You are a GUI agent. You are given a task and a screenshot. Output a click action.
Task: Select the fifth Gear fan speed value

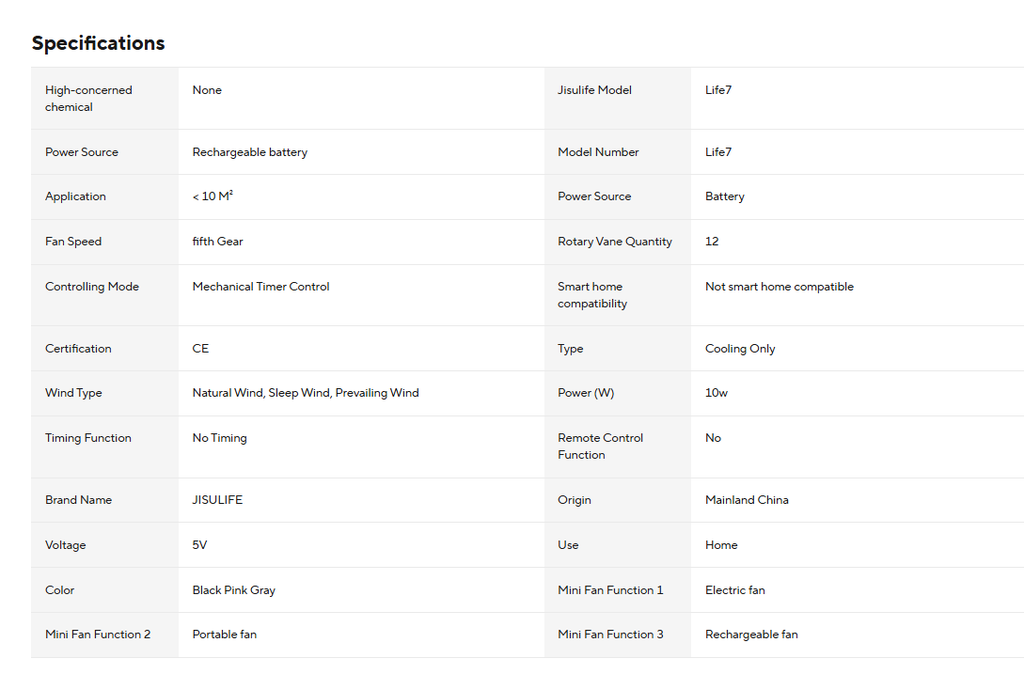click(x=217, y=242)
